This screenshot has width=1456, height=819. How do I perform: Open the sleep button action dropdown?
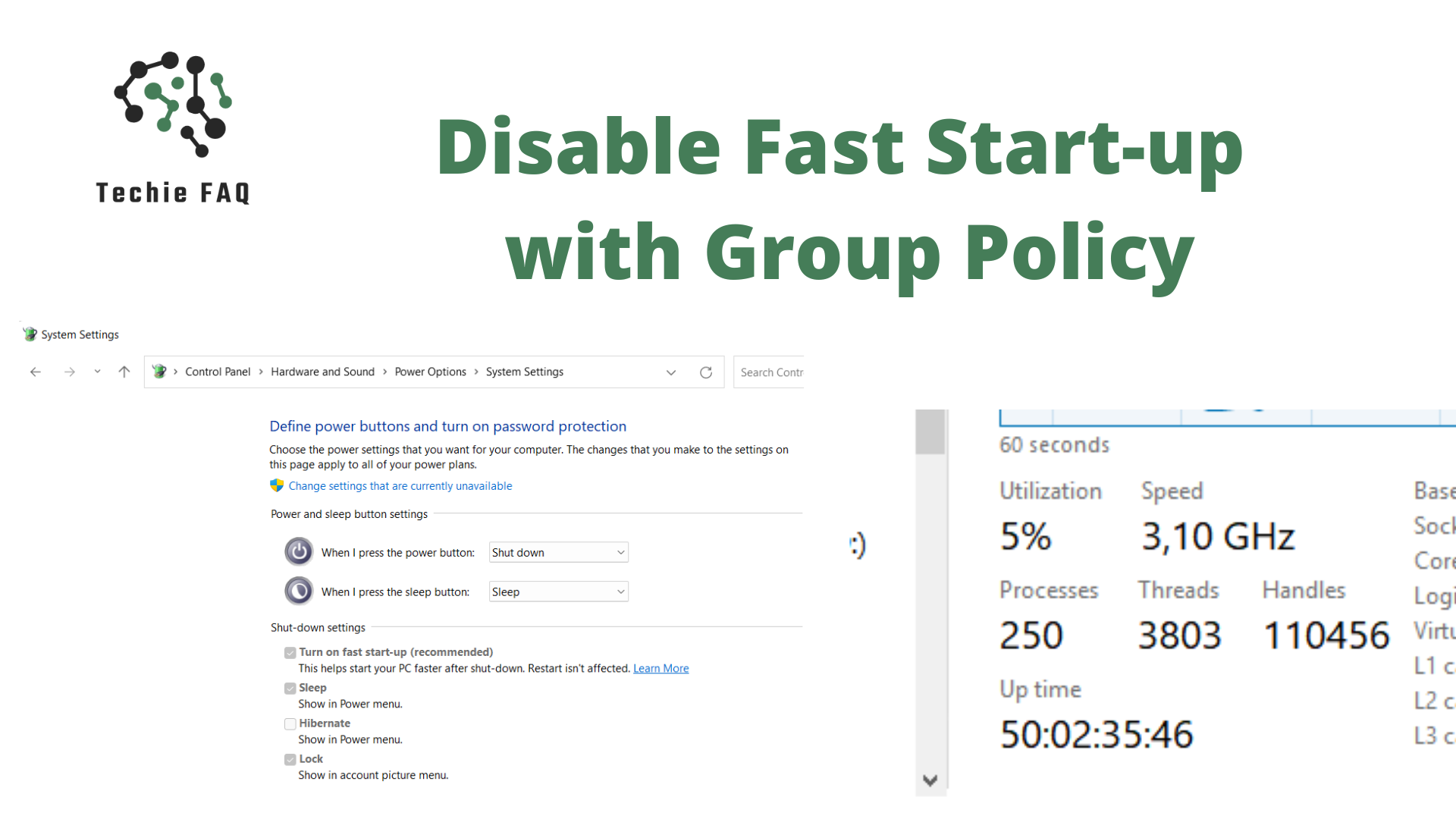point(558,592)
